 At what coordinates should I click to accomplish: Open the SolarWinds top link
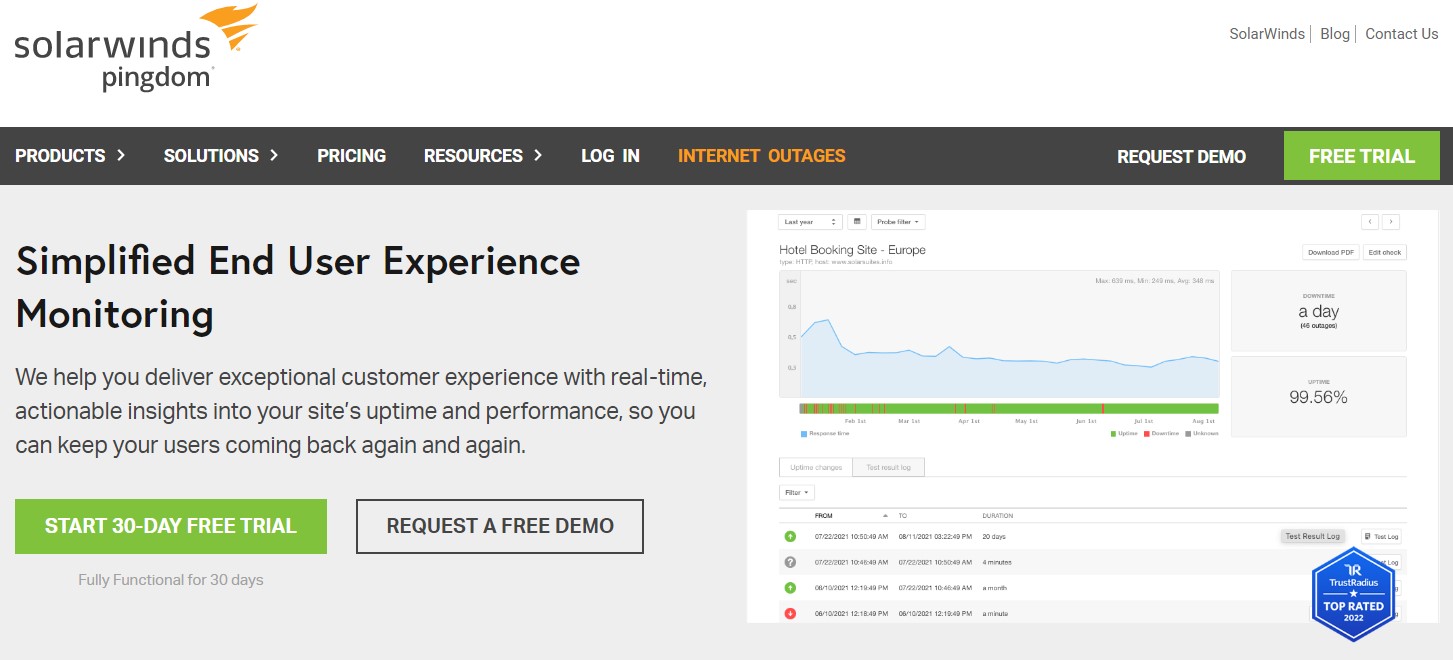pos(1267,34)
